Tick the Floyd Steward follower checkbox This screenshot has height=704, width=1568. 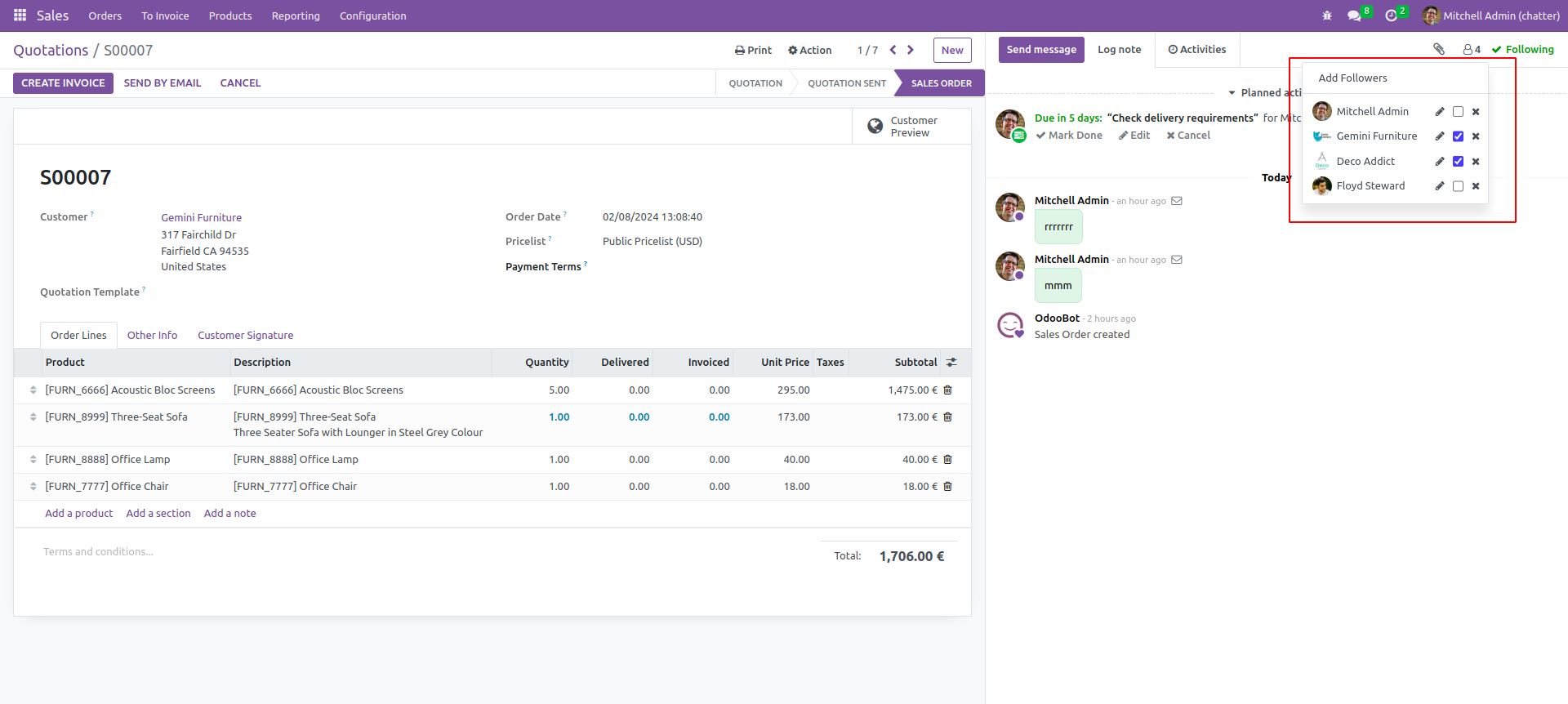[x=1458, y=186]
